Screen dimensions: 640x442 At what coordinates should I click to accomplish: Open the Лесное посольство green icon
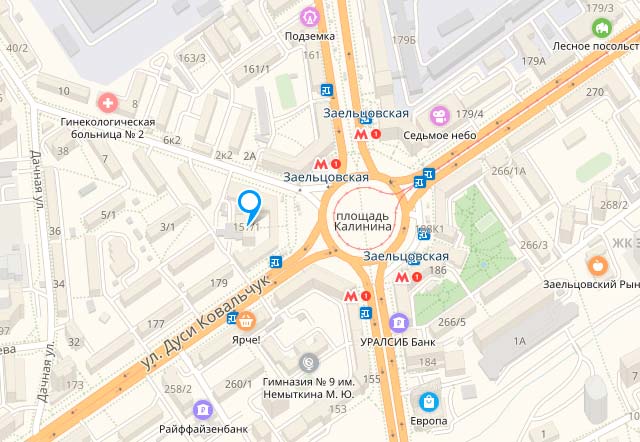point(601,28)
